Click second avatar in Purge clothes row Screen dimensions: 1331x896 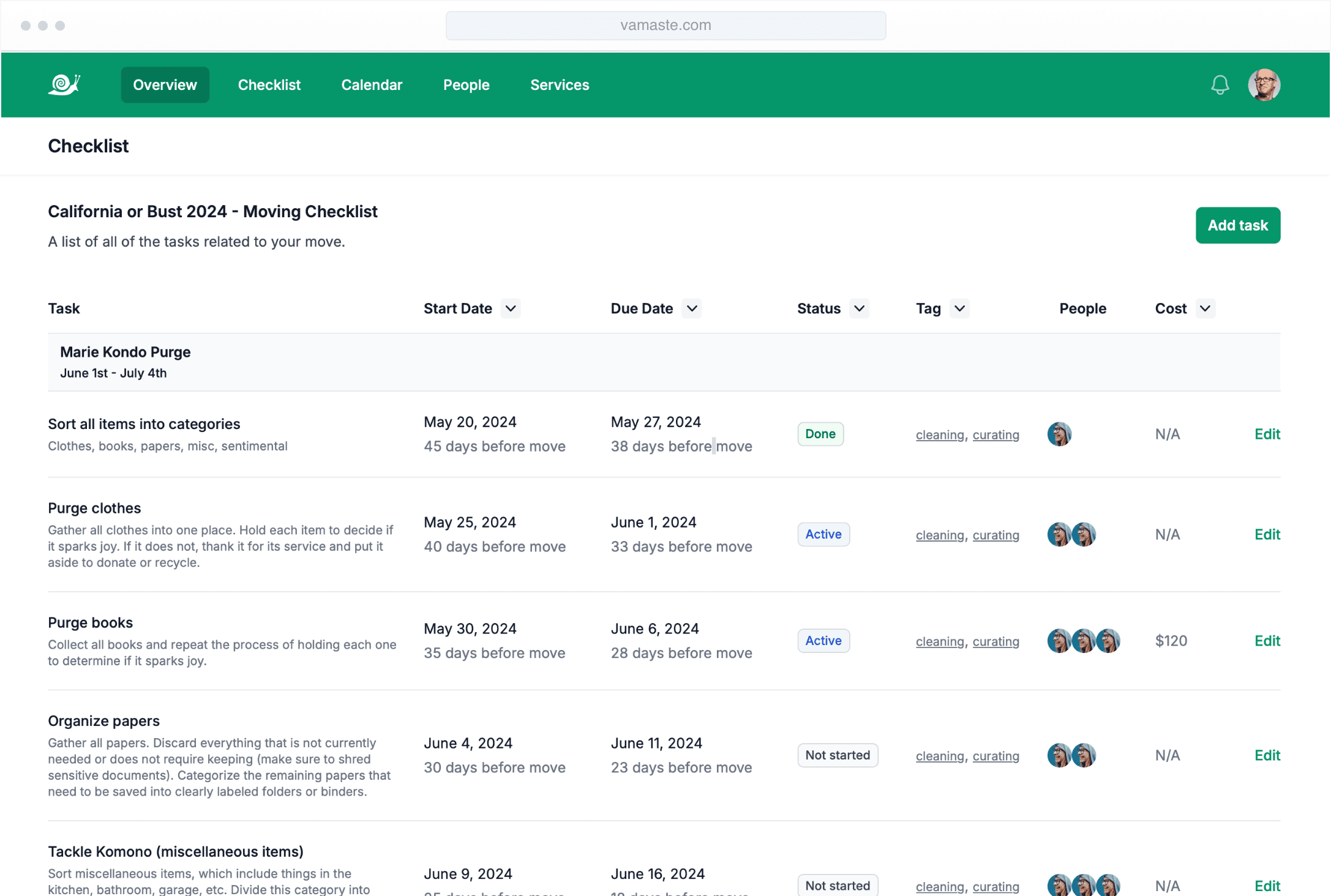1084,534
